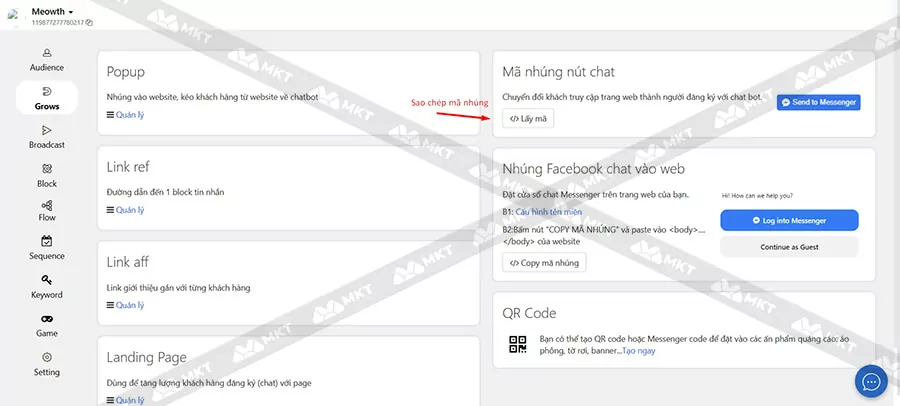Open the Keyword key icon
The height and width of the screenshot is (406, 900).
click(47, 280)
